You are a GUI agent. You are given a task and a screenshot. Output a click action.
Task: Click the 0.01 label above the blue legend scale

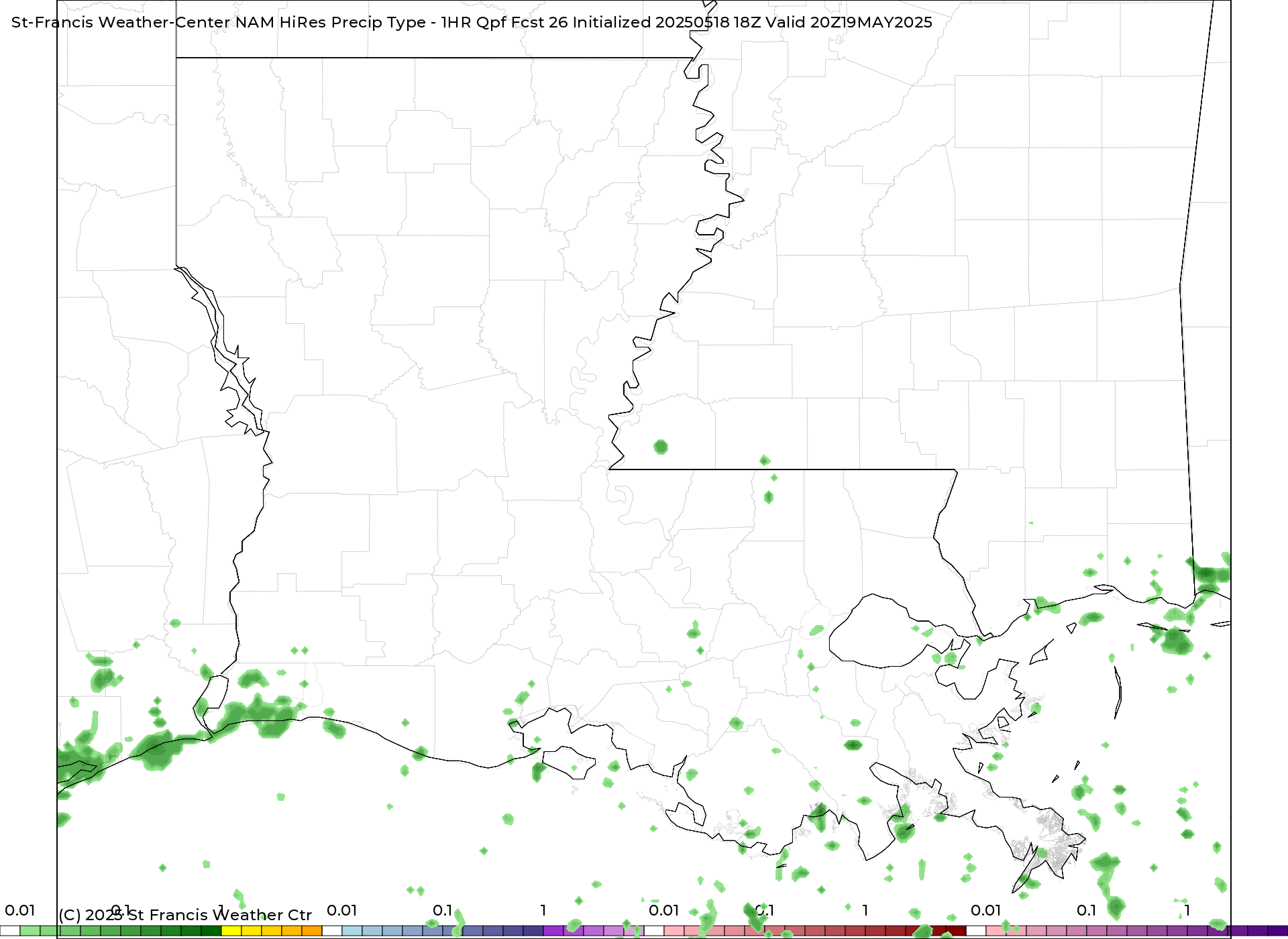(341, 910)
